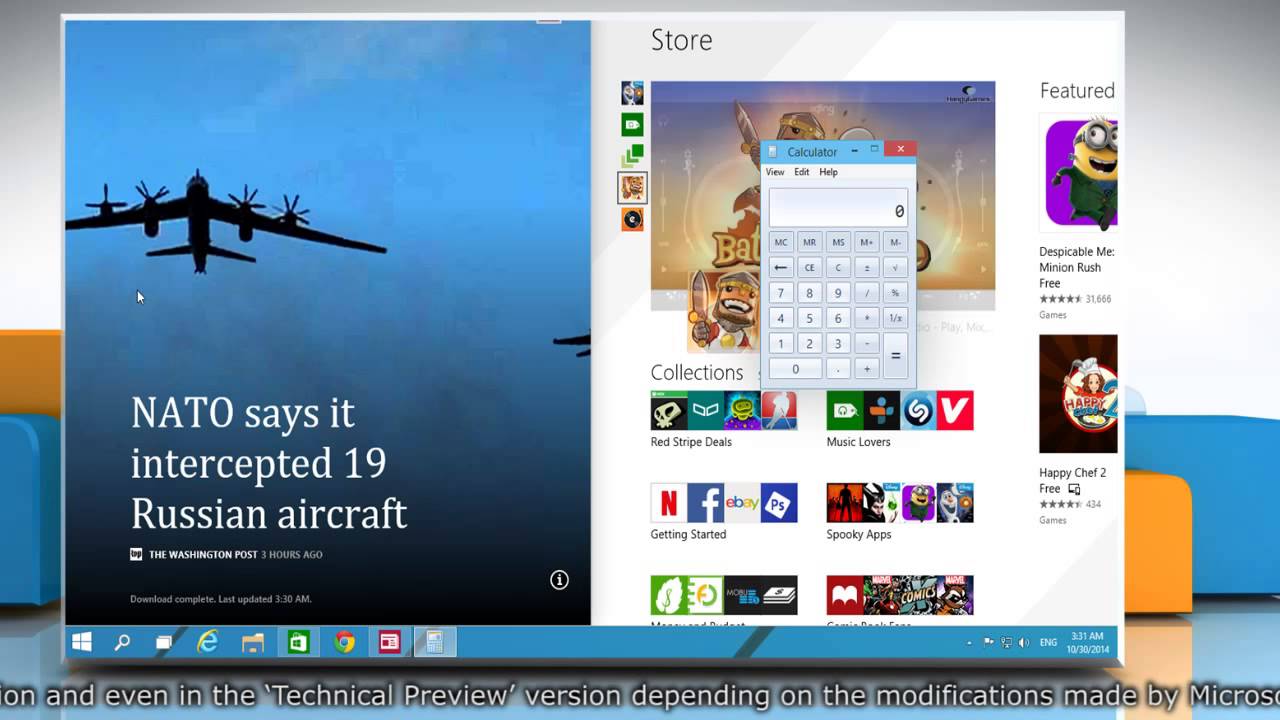Open Facebook app in Getting Started collection
Screen dimensions: 1280x720
(705, 503)
